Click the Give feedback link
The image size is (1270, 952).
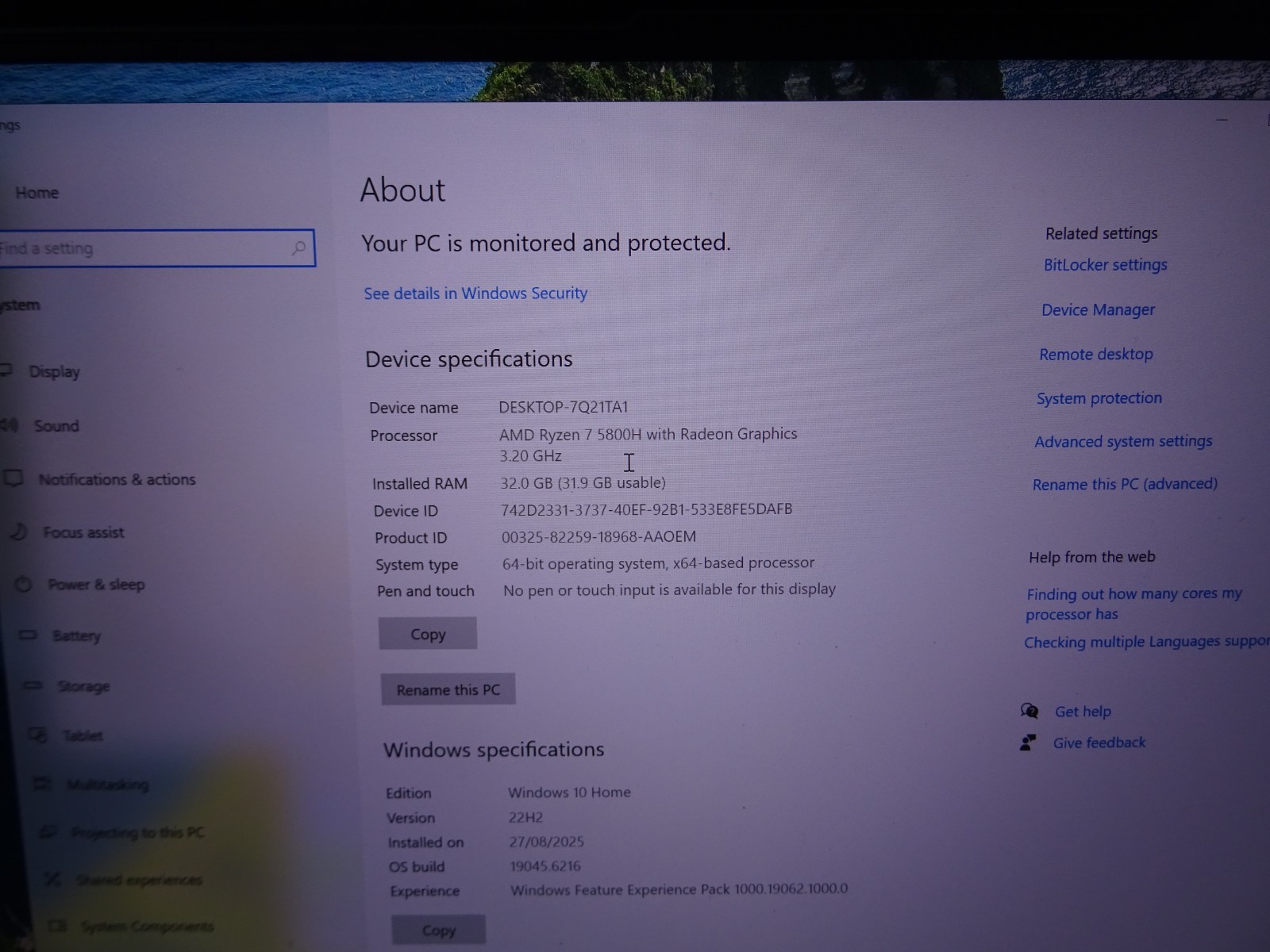(x=1099, y=743)
